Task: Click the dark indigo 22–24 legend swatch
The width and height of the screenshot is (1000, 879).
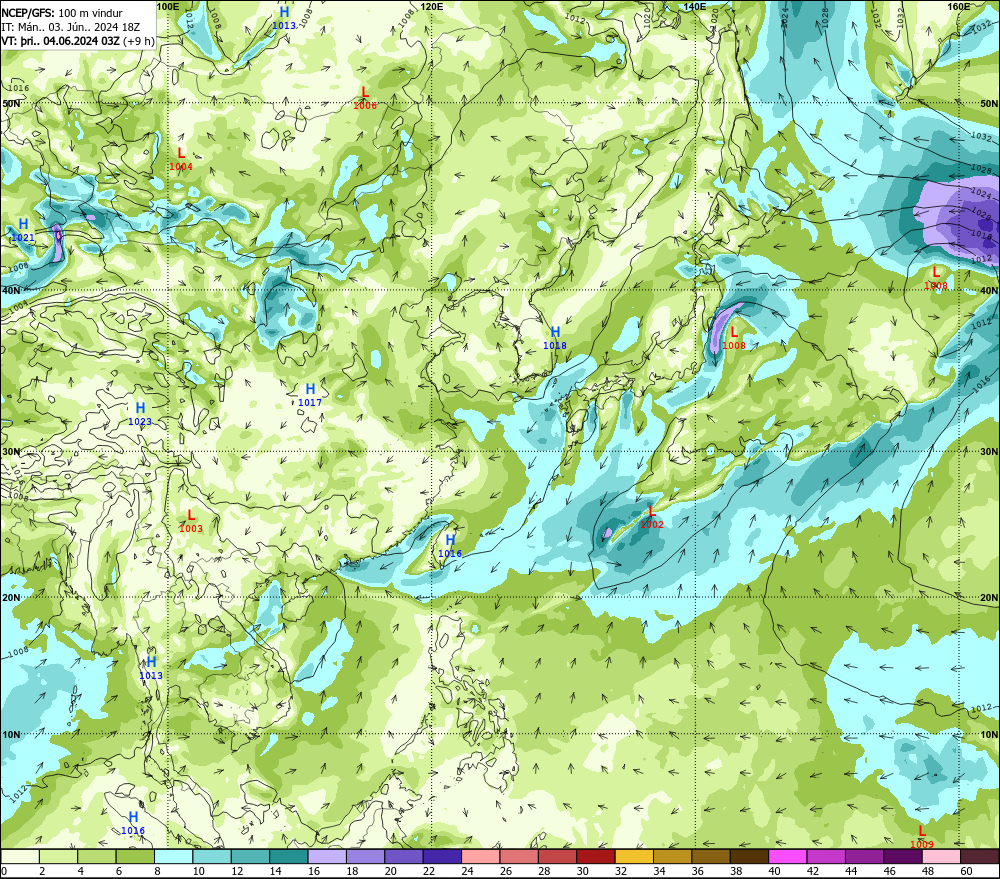Action: pos(442,857)
